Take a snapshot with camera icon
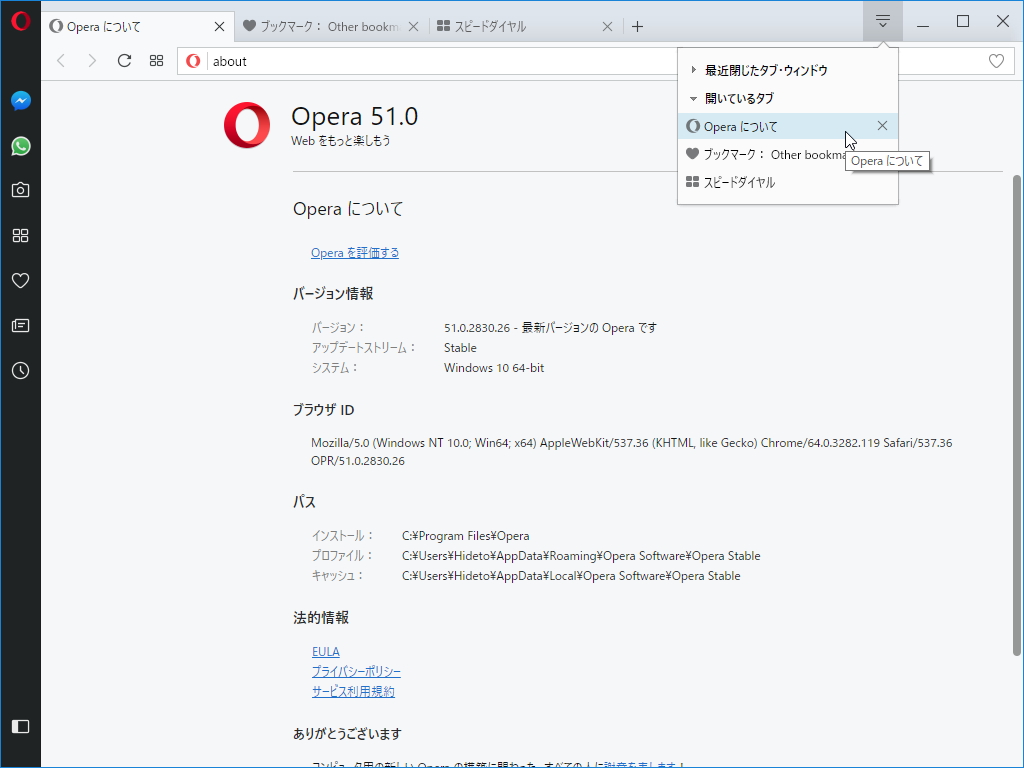 20,190
